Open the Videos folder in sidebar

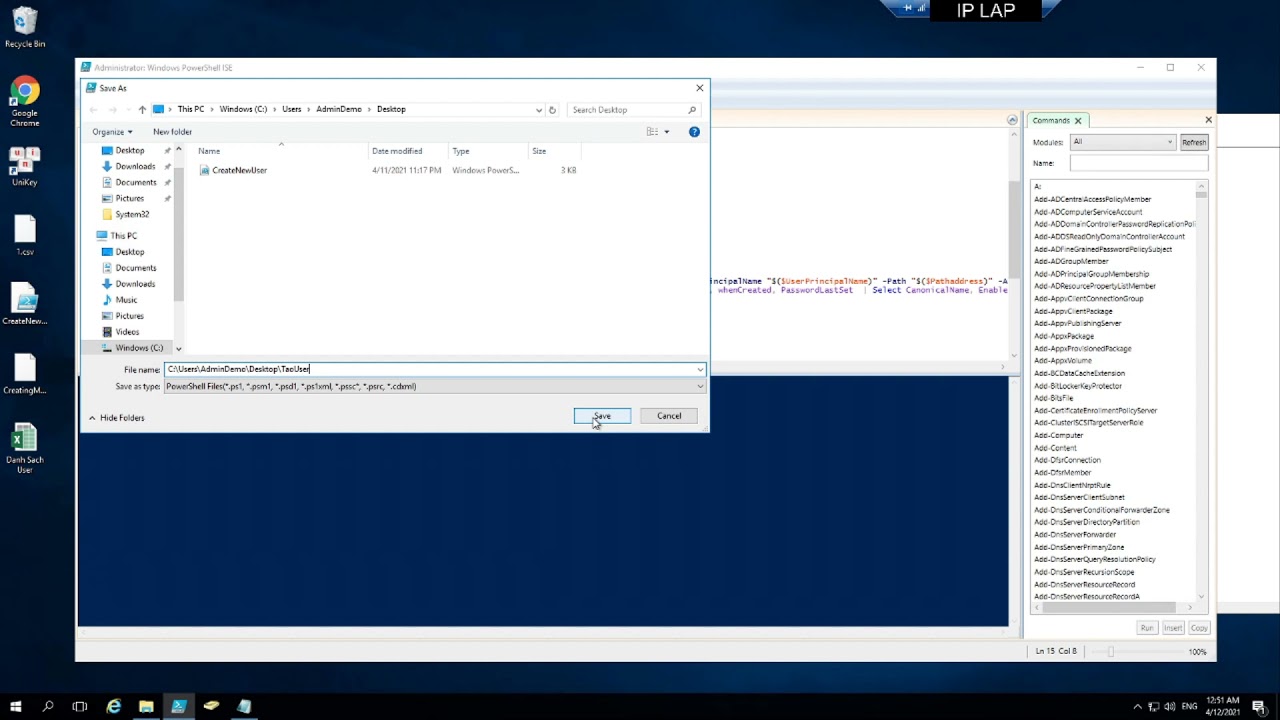coord(127,332)
